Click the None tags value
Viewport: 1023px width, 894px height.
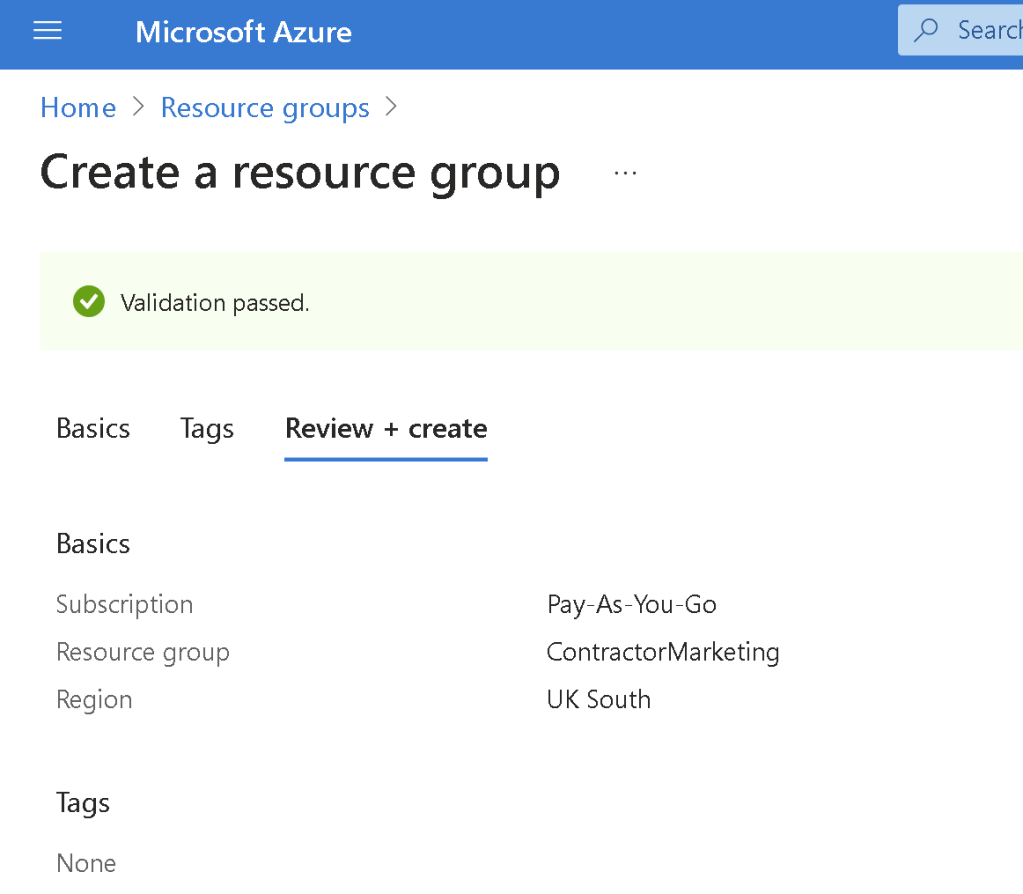(x=86, y=863)
